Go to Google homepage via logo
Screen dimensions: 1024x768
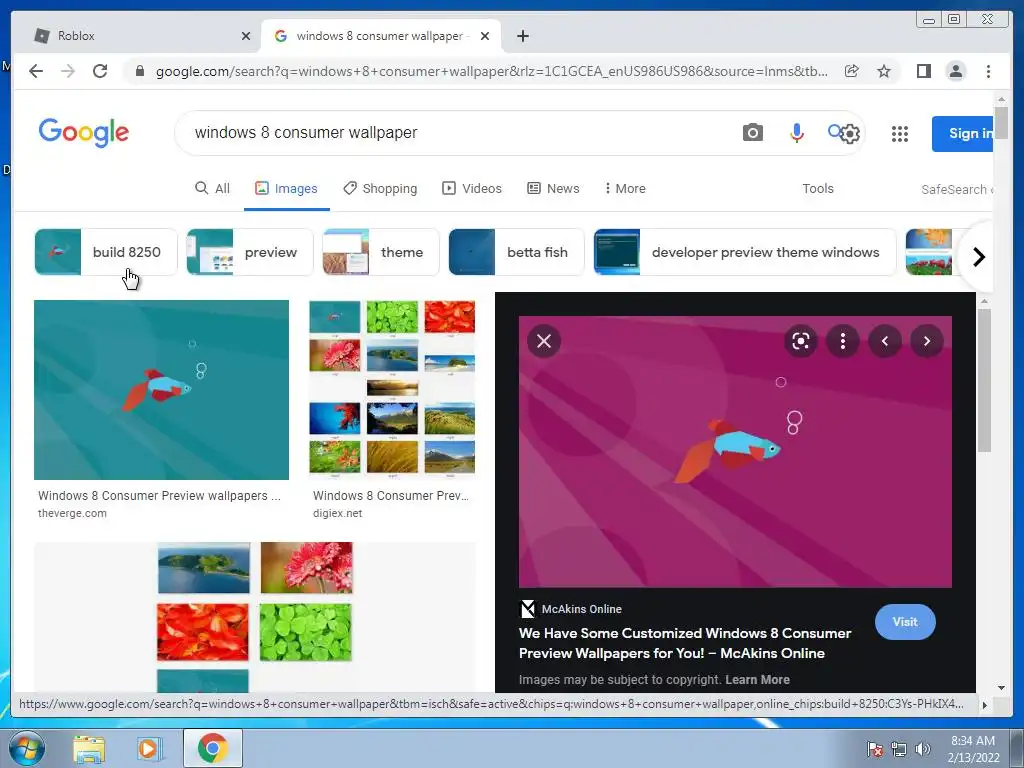(84, 133)
